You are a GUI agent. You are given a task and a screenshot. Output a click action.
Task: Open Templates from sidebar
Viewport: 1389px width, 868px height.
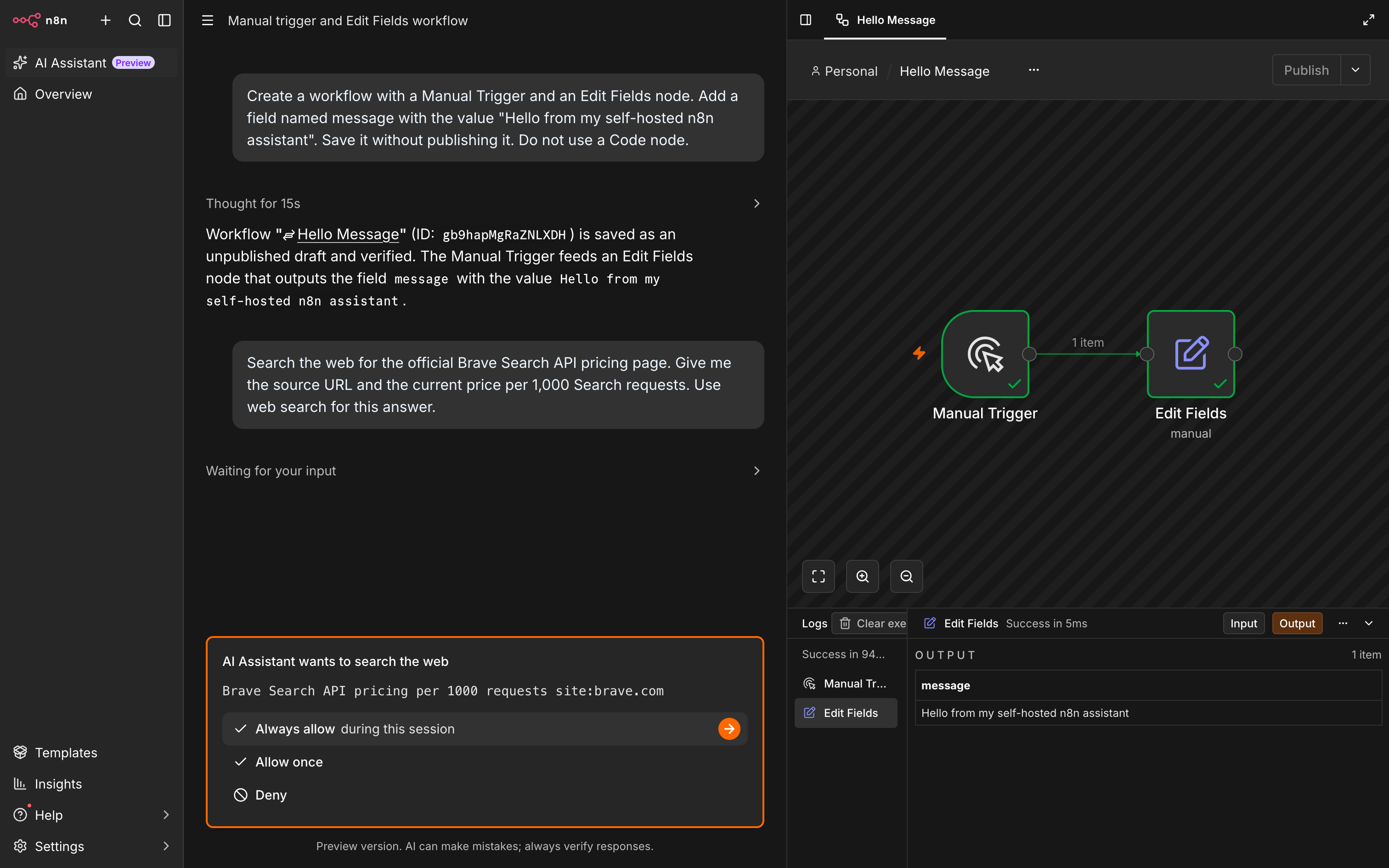(x=92, y=752)
